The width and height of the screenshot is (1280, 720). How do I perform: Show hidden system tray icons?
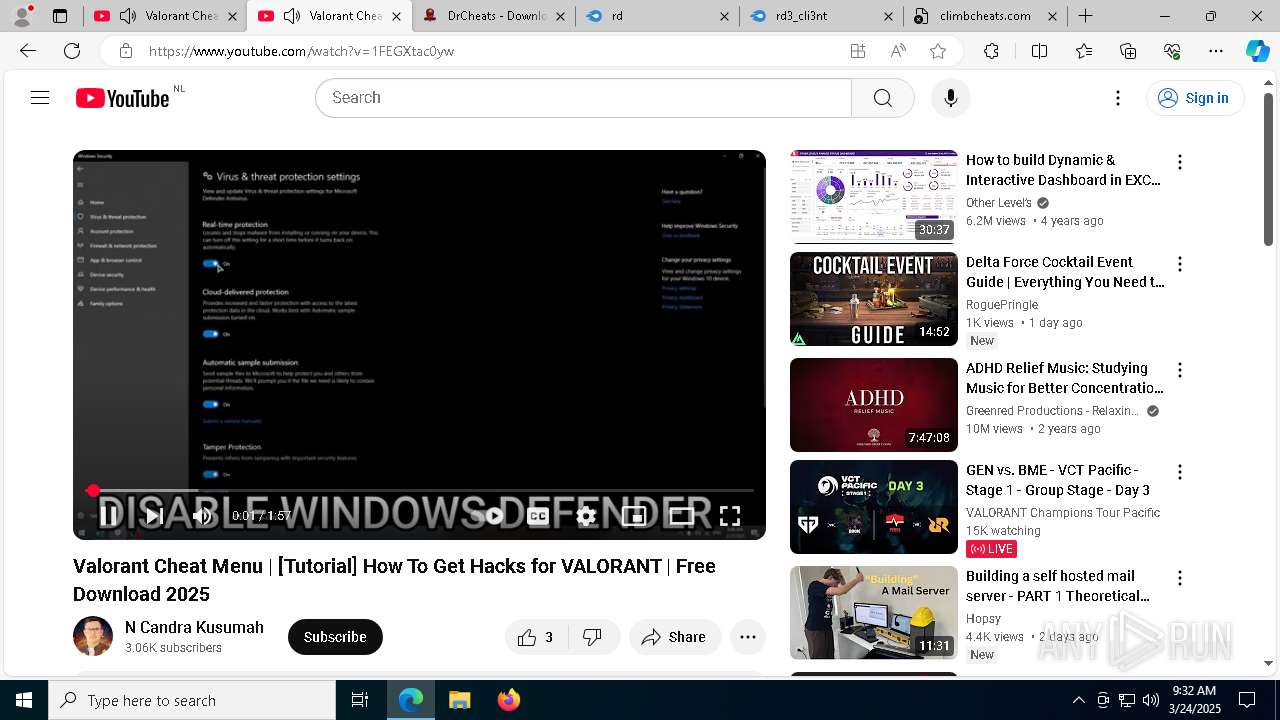click(x=1078, y=700)
